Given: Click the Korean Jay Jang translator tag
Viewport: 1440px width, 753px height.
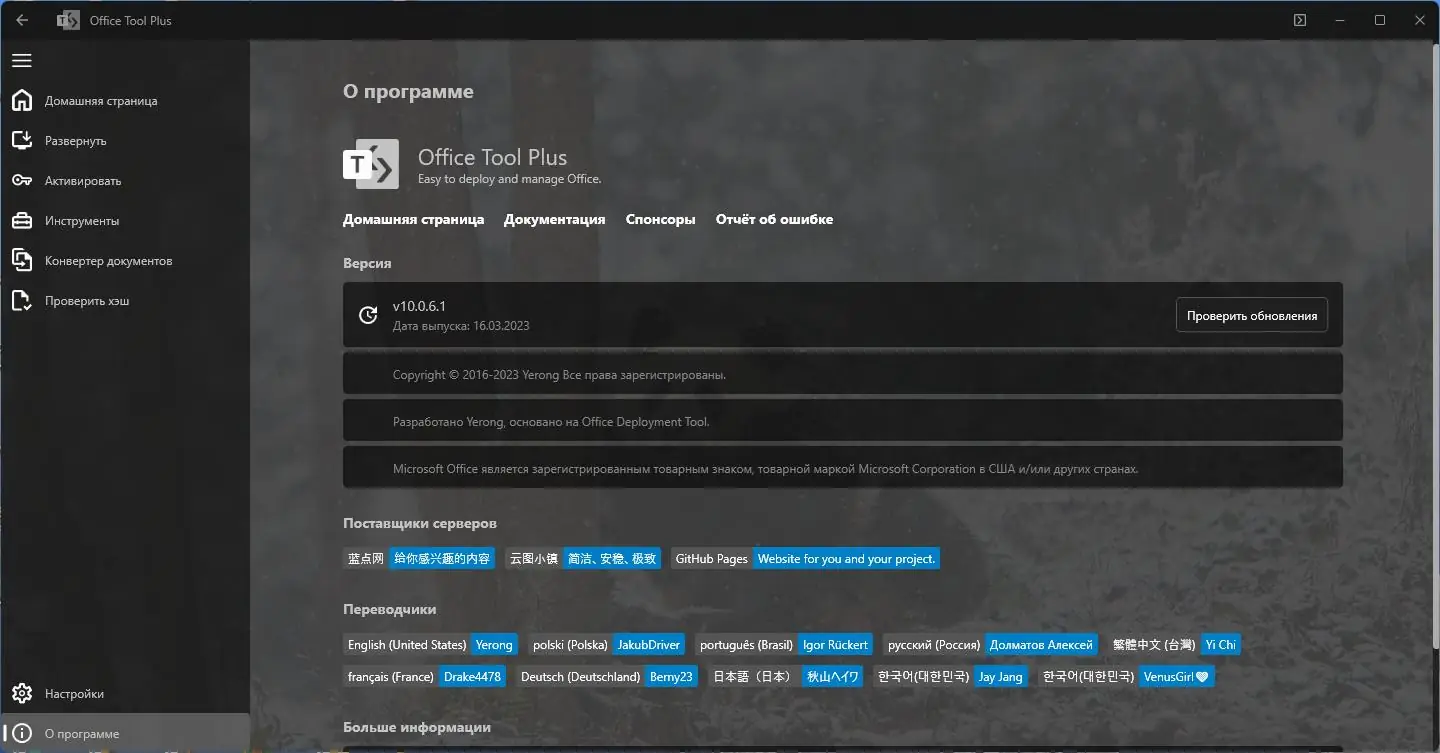Looking at the screenshot, I should coord(951,676).
